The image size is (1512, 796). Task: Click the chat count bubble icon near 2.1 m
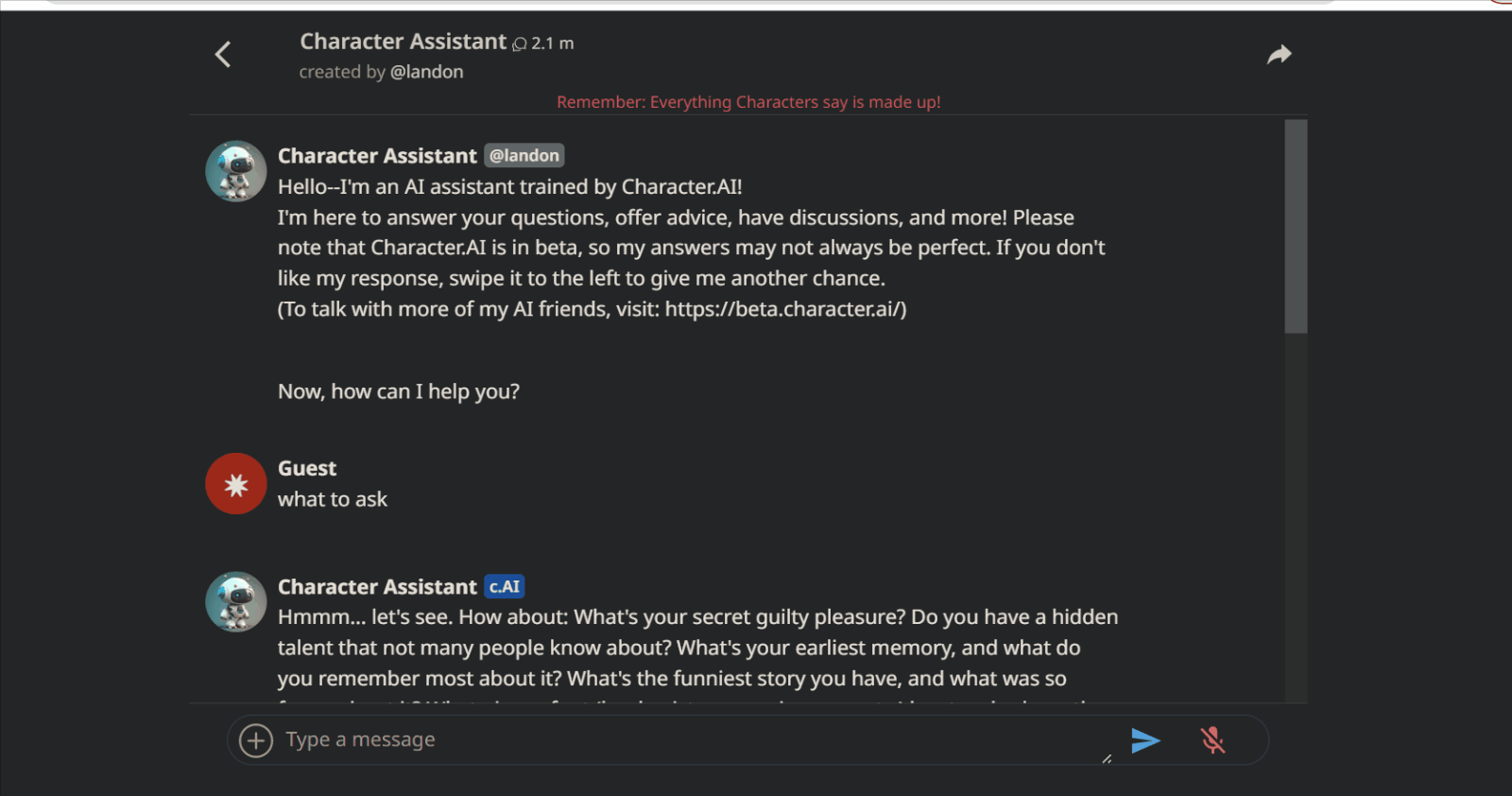[x=520, y=44]
